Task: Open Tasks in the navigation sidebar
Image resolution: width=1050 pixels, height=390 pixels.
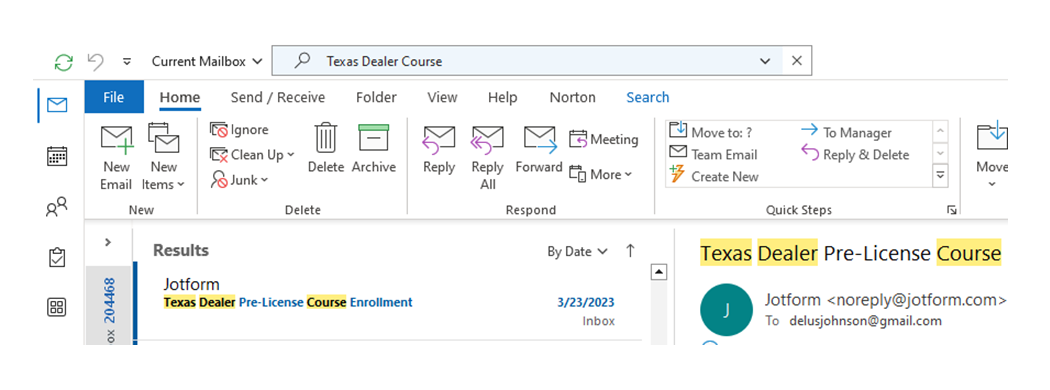Action: click(57, 257)
